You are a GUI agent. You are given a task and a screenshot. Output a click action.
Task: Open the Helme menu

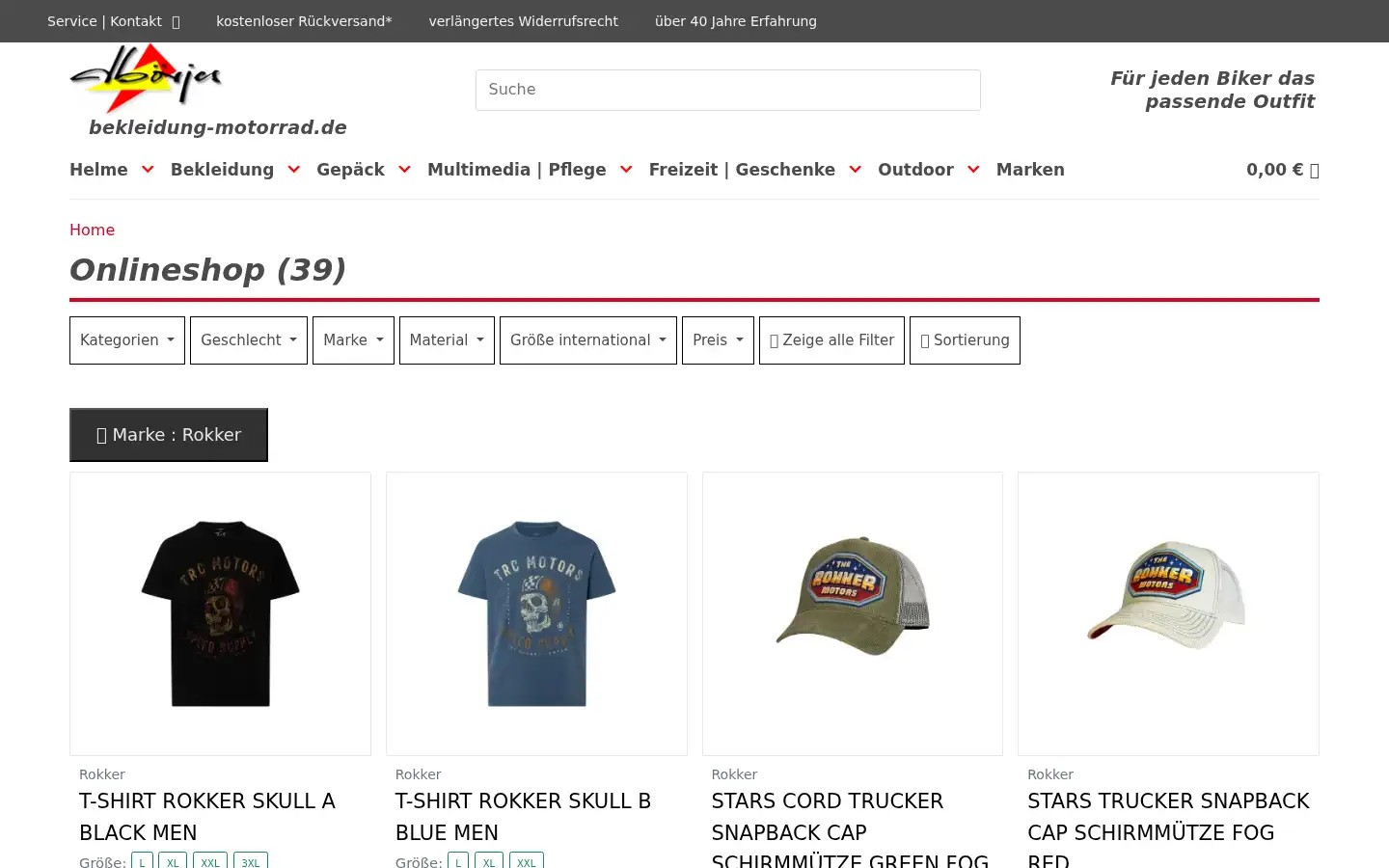pos(98,170)
